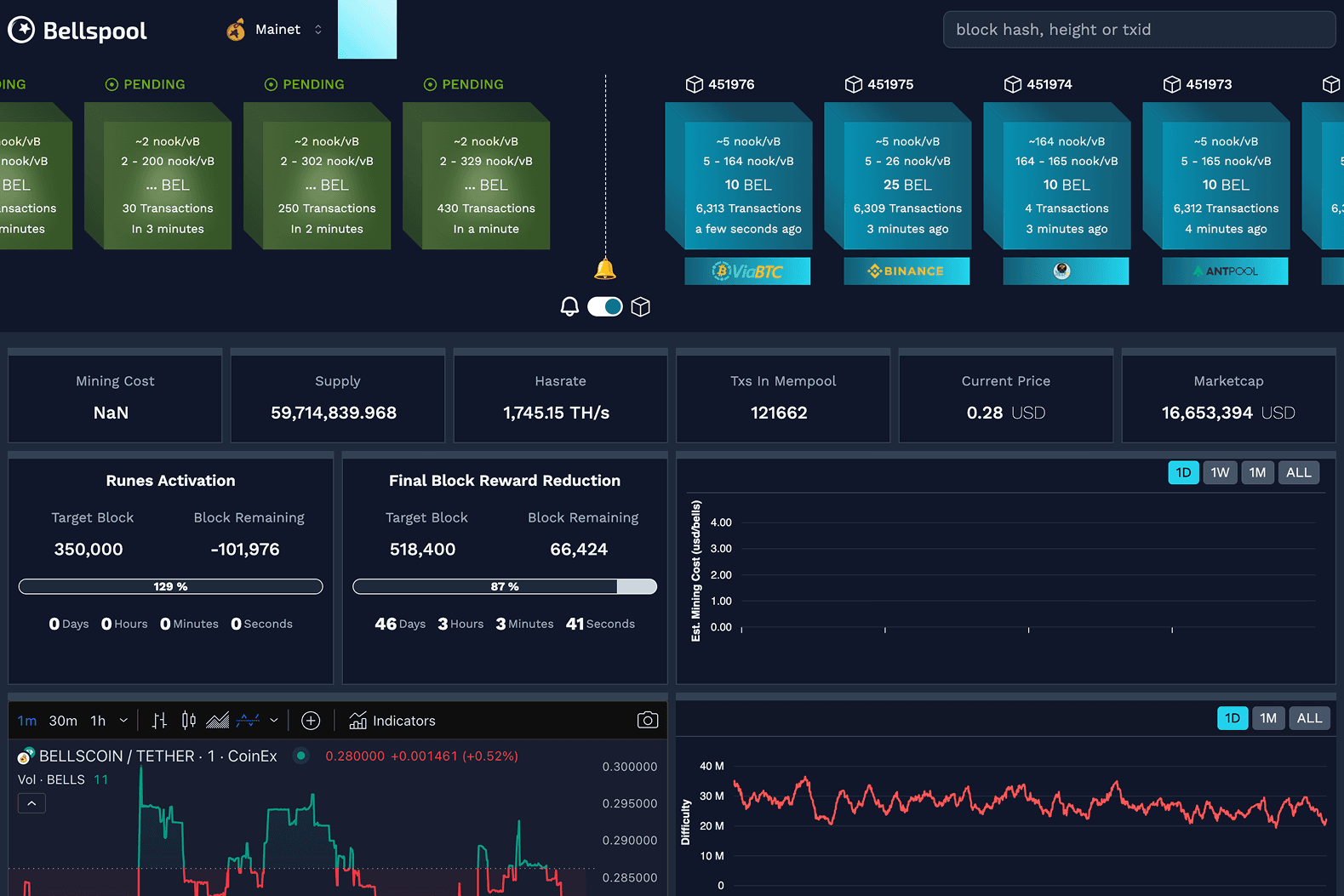Click the Final Block Reward 87 % progress bar
The image size is (1344, 896).
pyautogui.click(x=505, y=586)
